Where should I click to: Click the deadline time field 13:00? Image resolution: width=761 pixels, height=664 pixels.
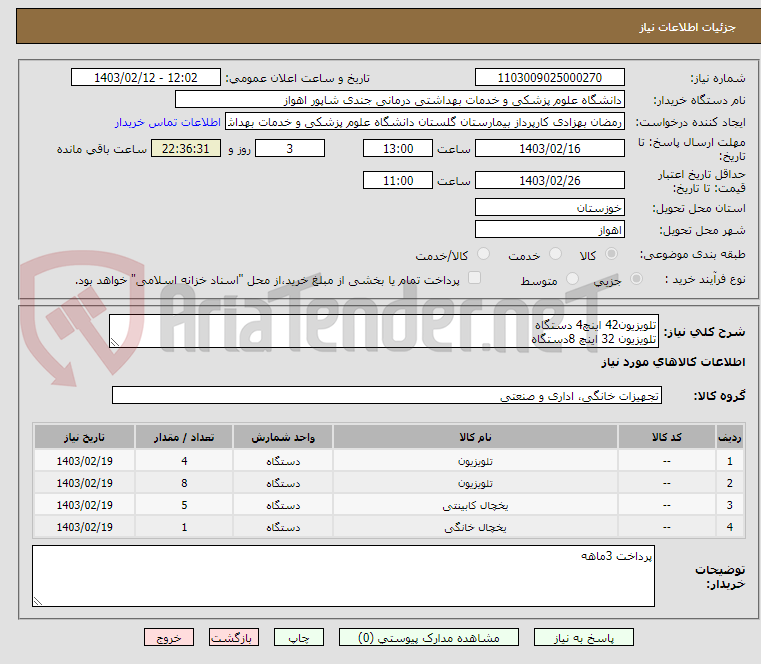pyautogui.click(x=397, y=149)
